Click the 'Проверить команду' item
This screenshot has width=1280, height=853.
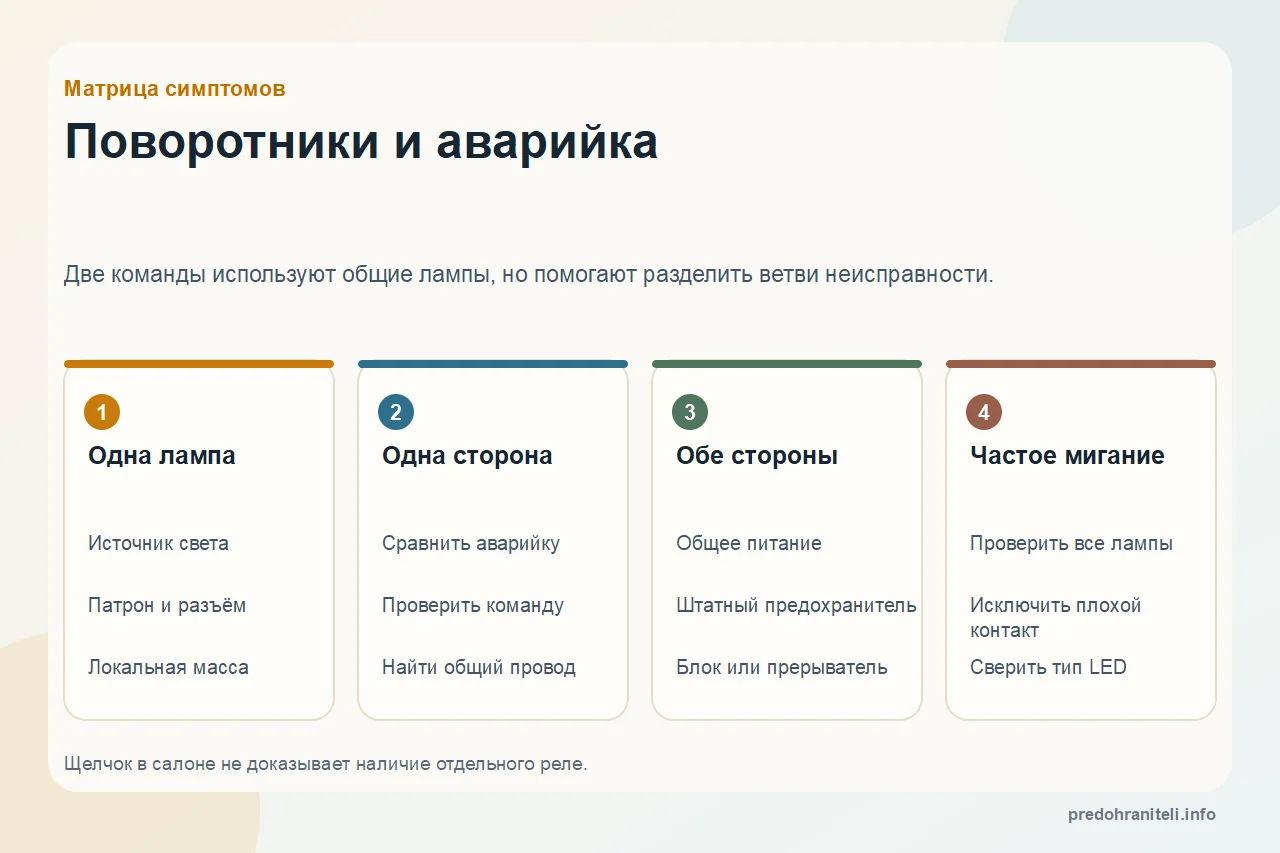(x=473, y=606)
